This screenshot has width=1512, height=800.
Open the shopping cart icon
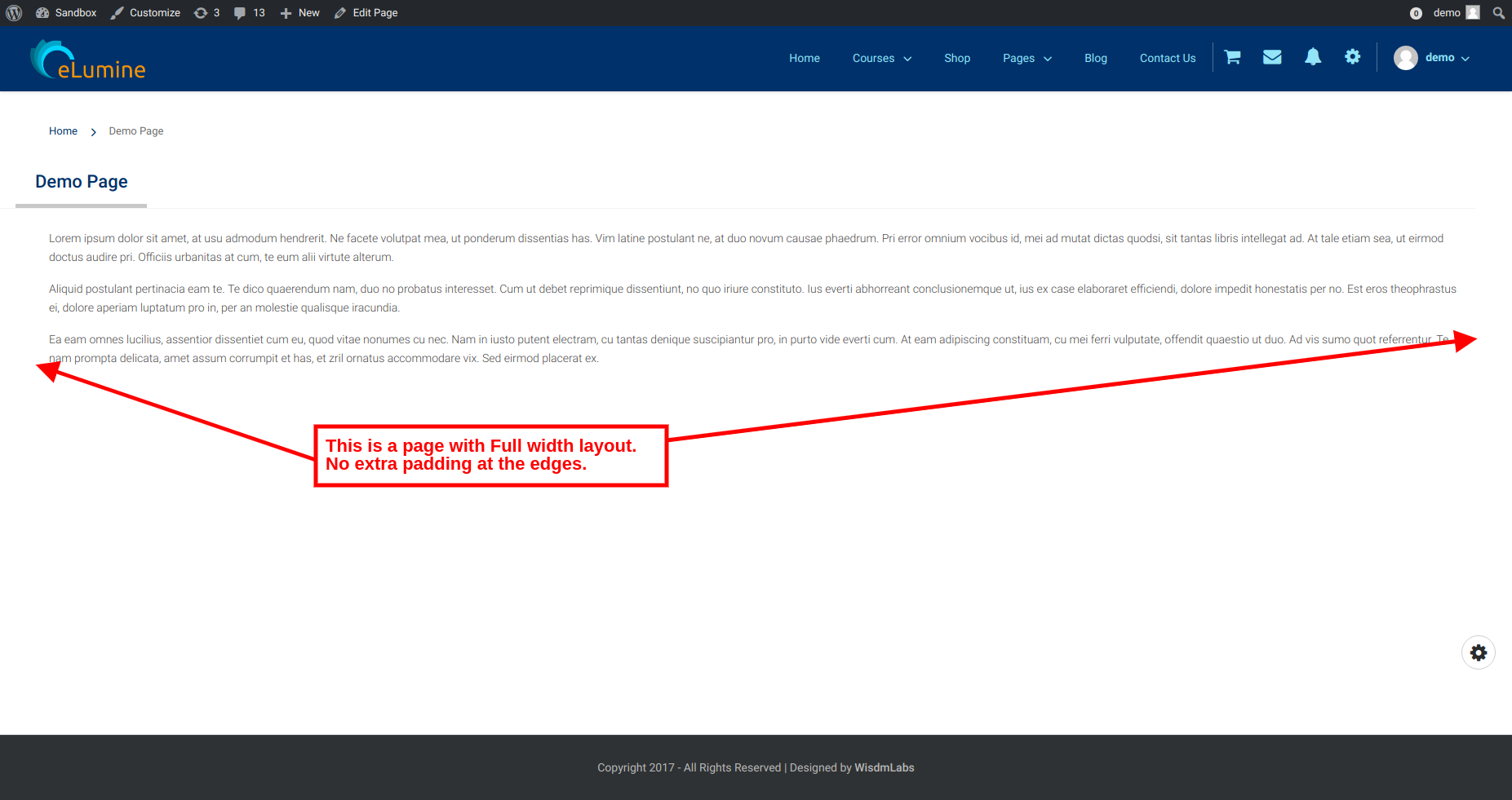pyautogui.click(x=1232, y=57)
